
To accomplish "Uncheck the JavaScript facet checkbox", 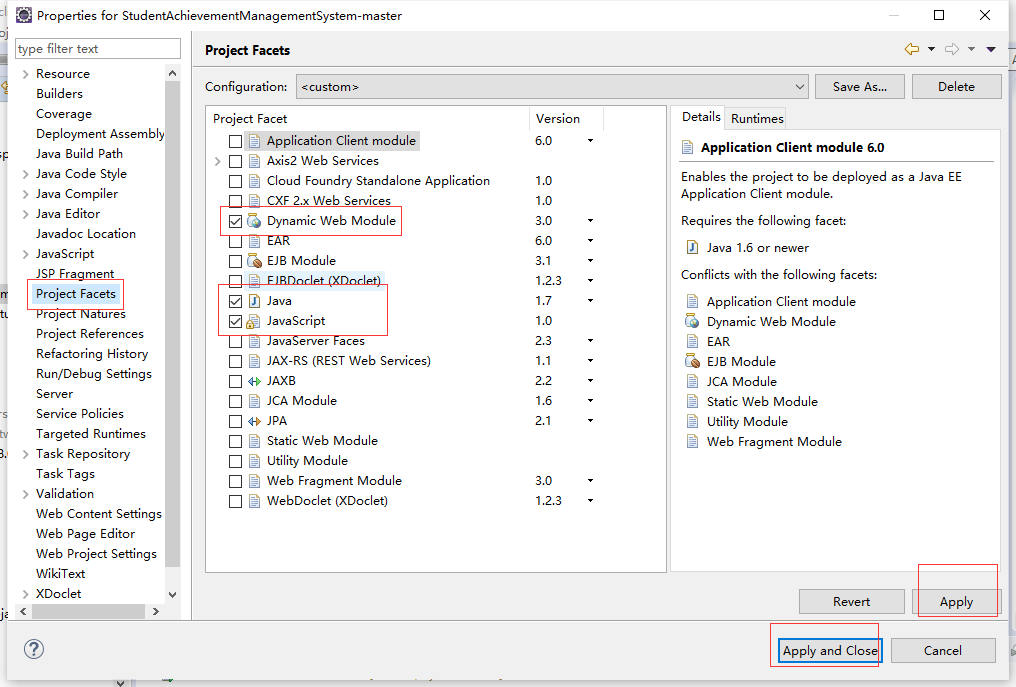I will (235, 321).
